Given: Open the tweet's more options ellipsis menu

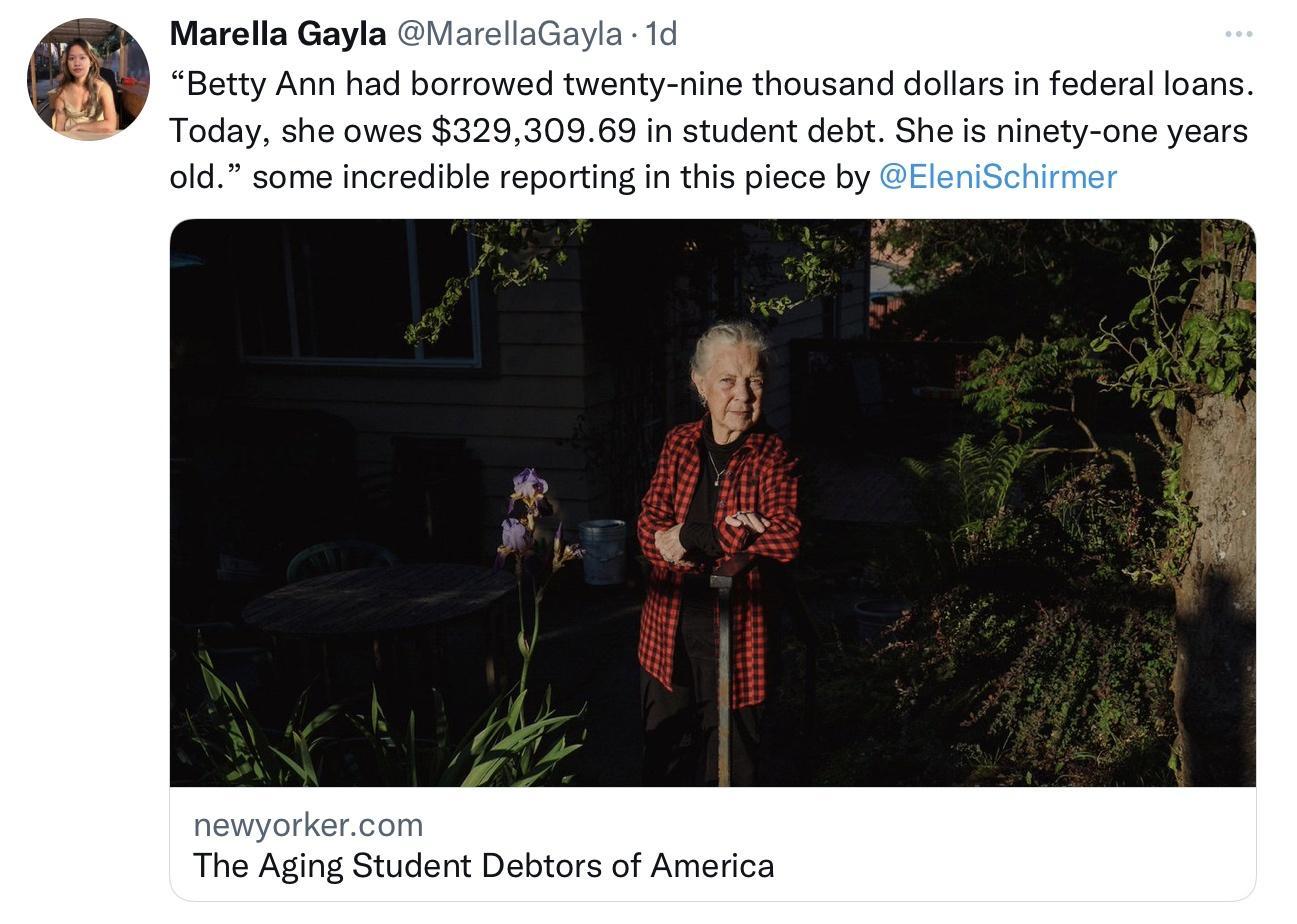Looking at the screenshot, I should click(x=1240, y=32).
